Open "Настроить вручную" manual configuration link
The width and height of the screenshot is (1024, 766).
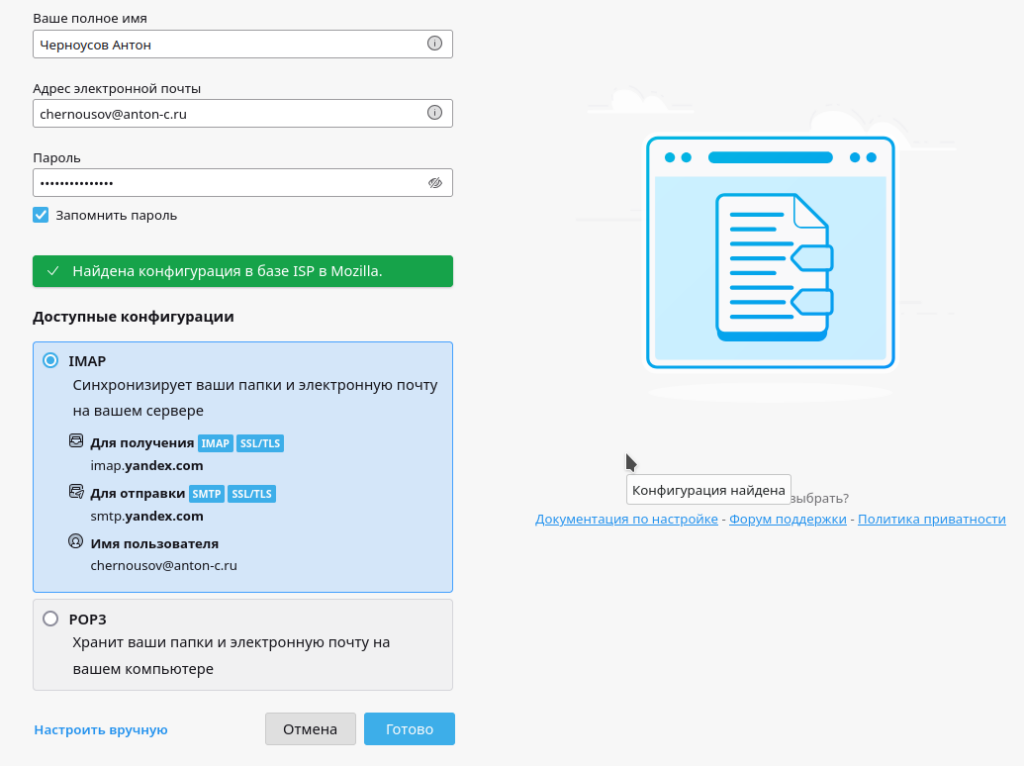coord(101,730)
